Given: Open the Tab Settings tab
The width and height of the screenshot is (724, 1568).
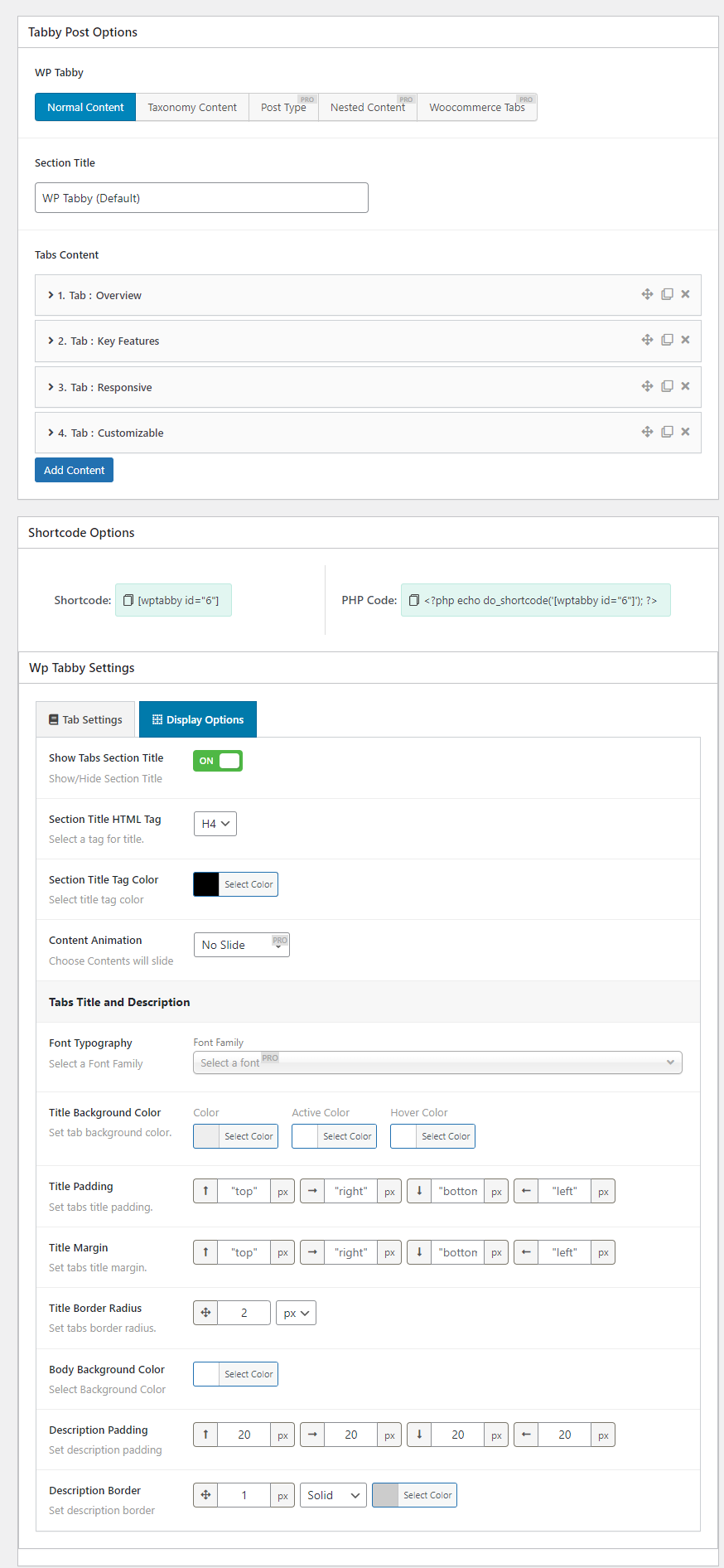Looking at the screenshot, I should coord(85,719).
